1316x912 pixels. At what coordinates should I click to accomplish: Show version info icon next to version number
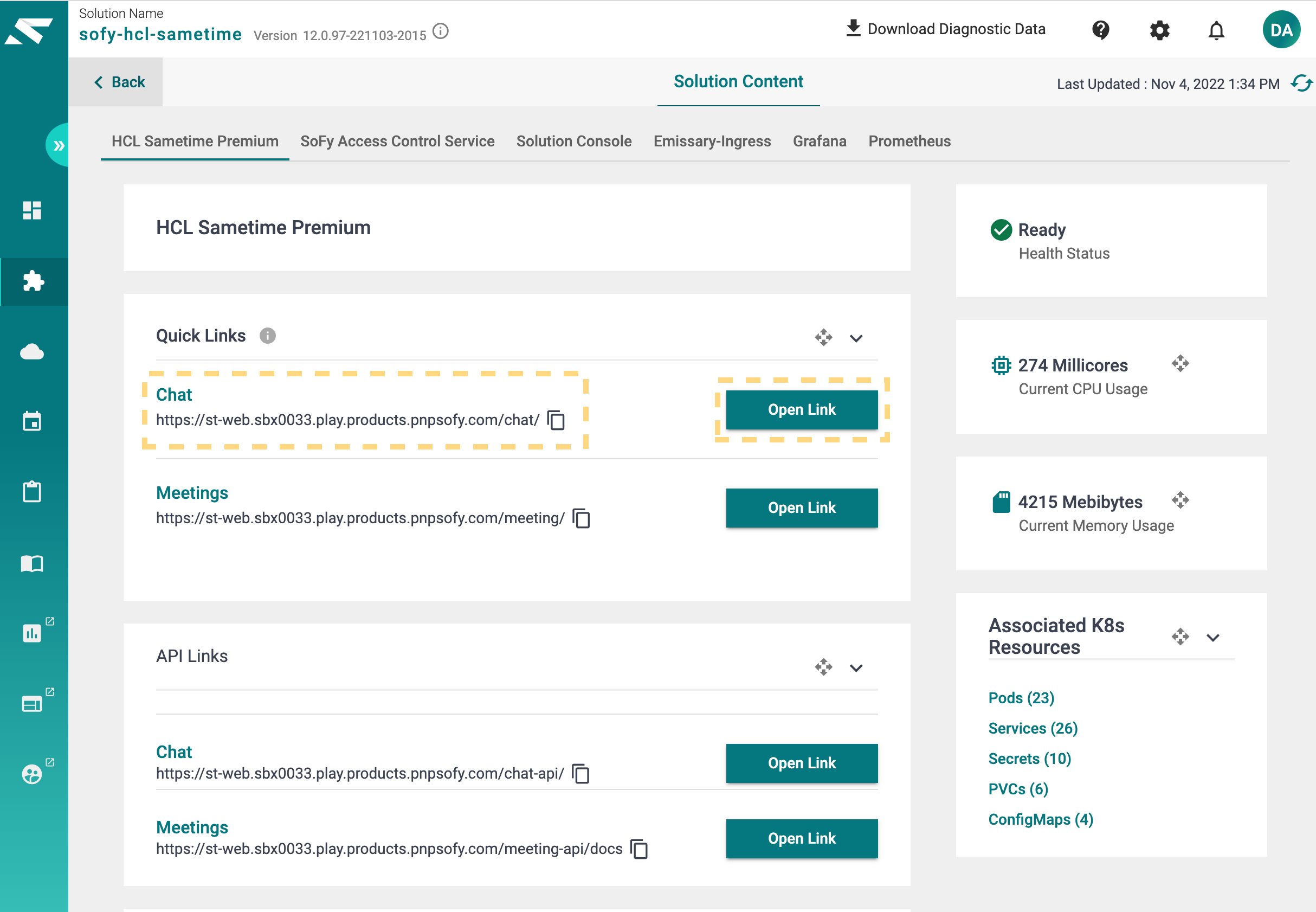click(x=440, y=31)
